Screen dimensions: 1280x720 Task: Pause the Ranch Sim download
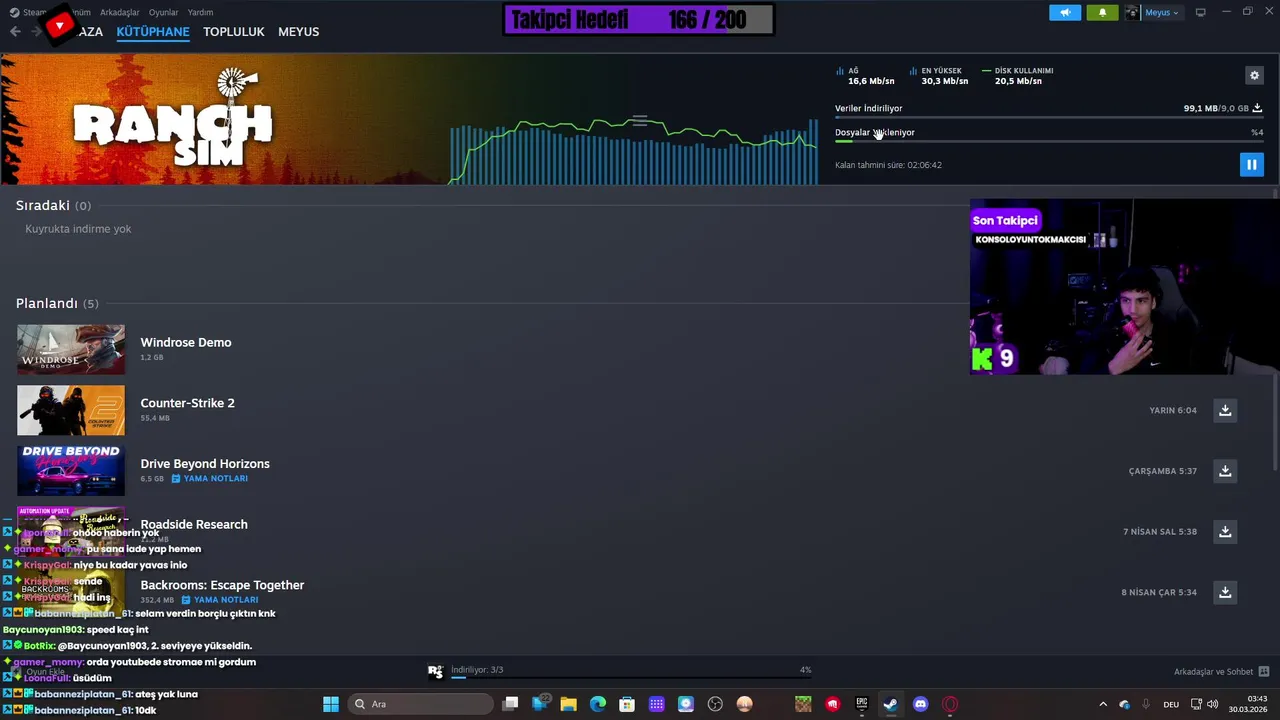pyautogui.click(x=1251, y=165)
